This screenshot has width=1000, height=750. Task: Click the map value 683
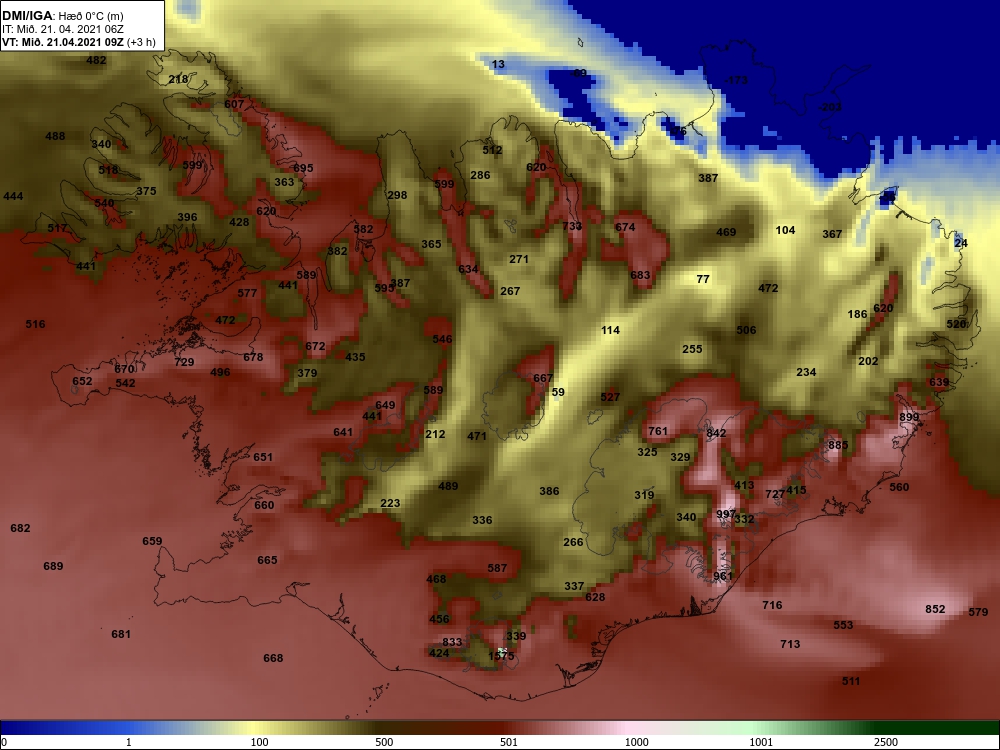pos(640,275)
